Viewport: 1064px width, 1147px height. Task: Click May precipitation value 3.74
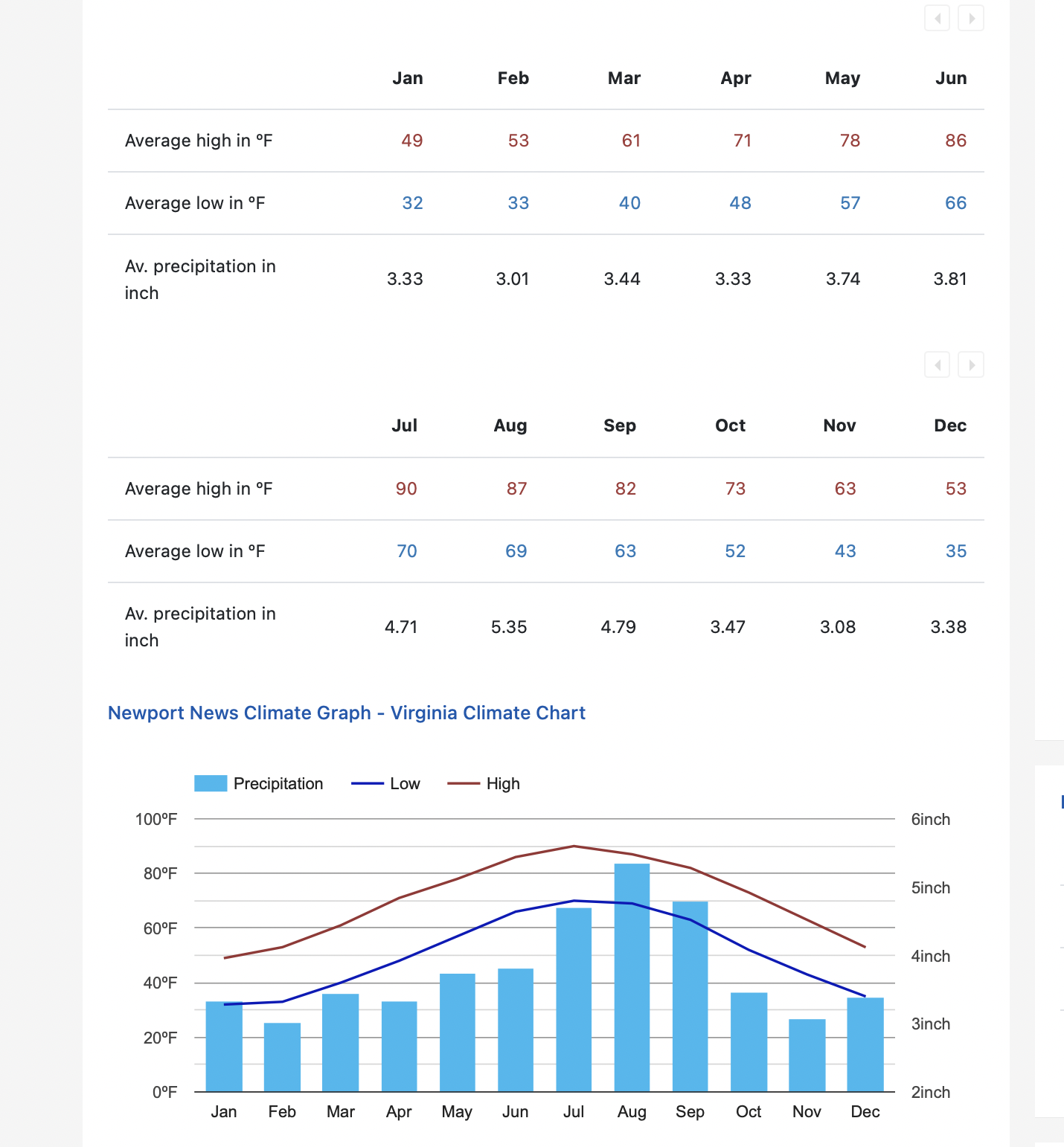843,279
